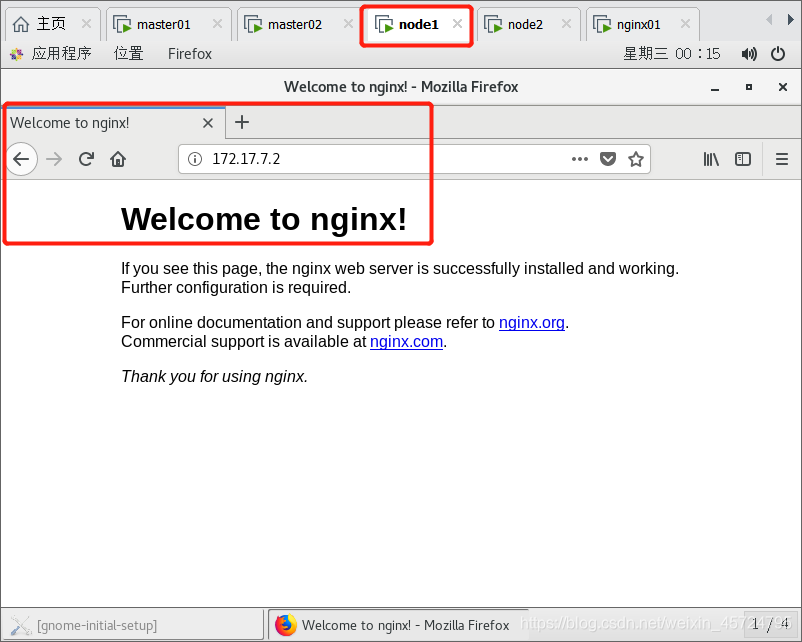This screenshot has height=642, width=802.
Task: Close the nginx01 VM tab
Action: [x=685, y=24]
